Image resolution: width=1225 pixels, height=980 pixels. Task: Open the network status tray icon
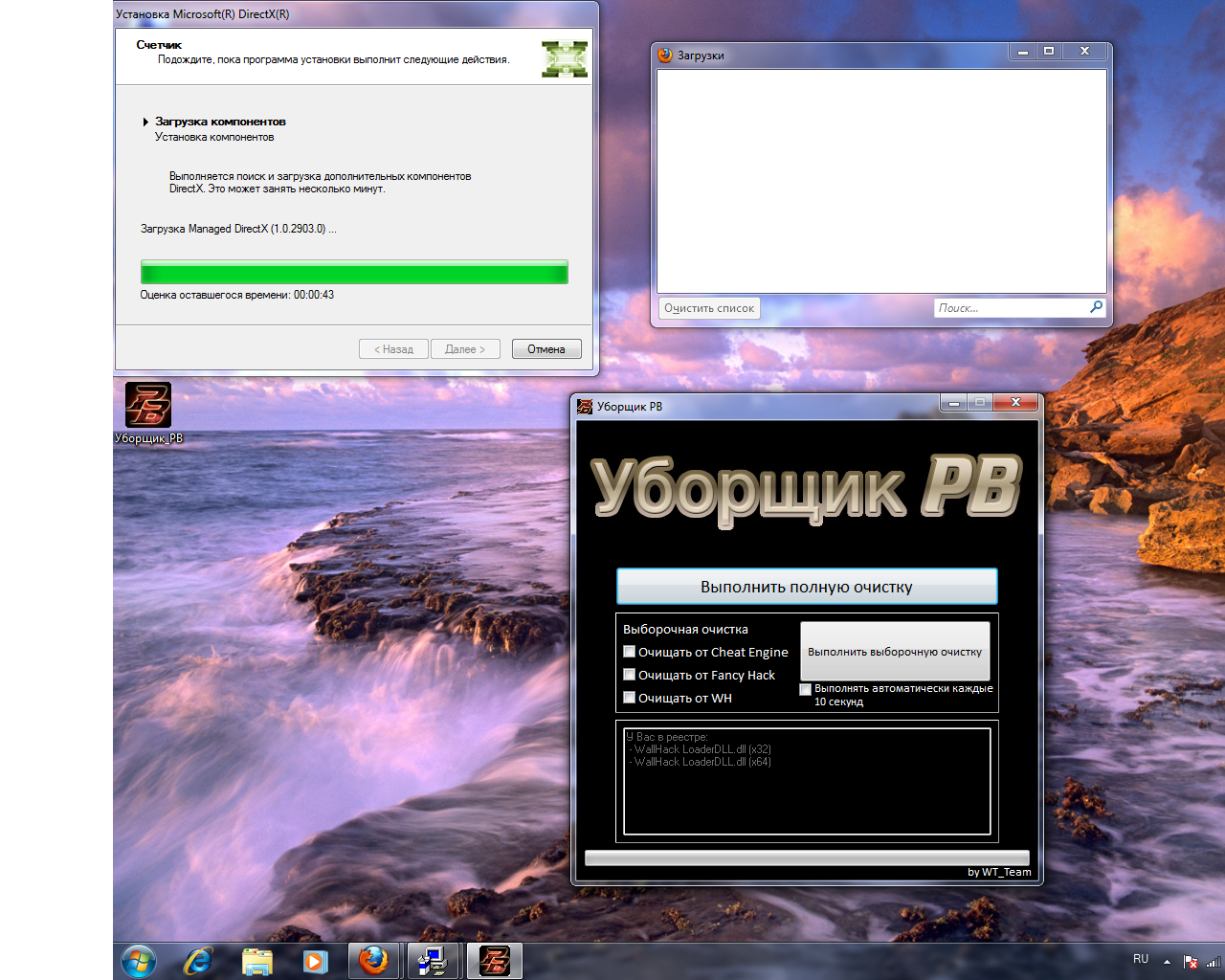pos(1214,961)
